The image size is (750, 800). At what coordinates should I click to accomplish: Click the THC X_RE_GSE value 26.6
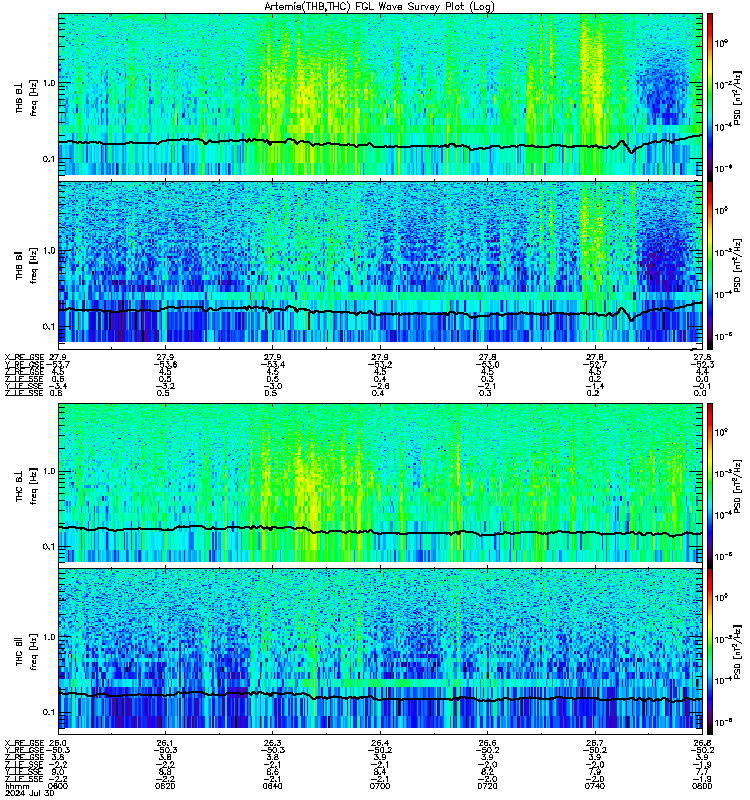coord(487,743)
